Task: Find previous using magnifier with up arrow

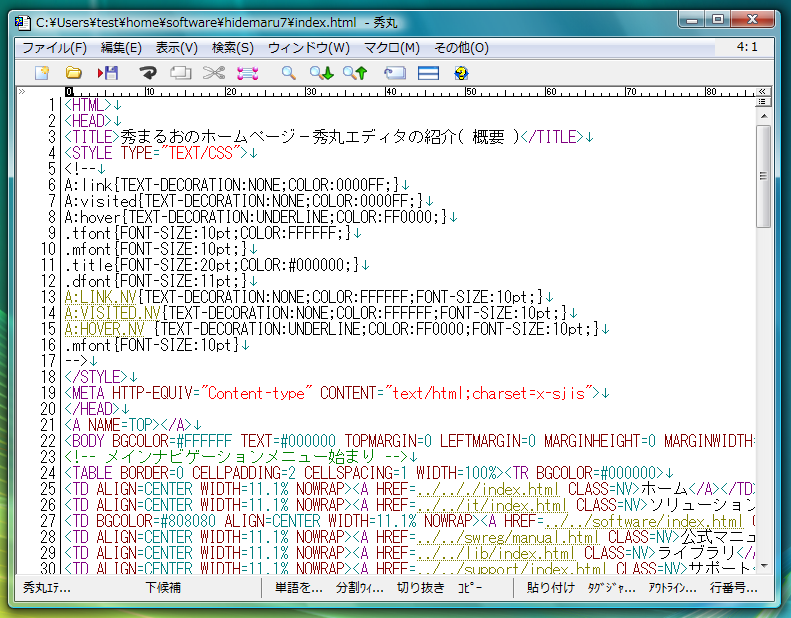Action: pyautogui.click(x=355, y=73)
